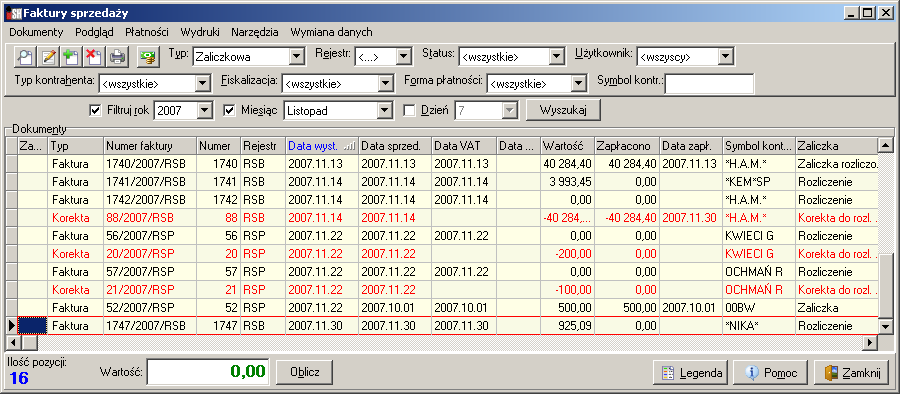Select invoice 1741/2007/RSB cell
The width and height of the screenshot is (900, 394).
(x=150, y=182)
